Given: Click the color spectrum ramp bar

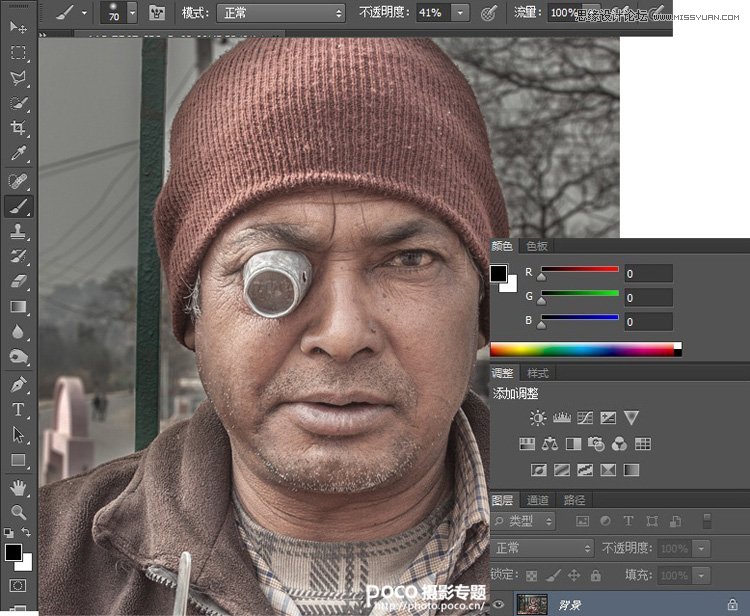Looking at the screenshot, I should click(582, 349).
